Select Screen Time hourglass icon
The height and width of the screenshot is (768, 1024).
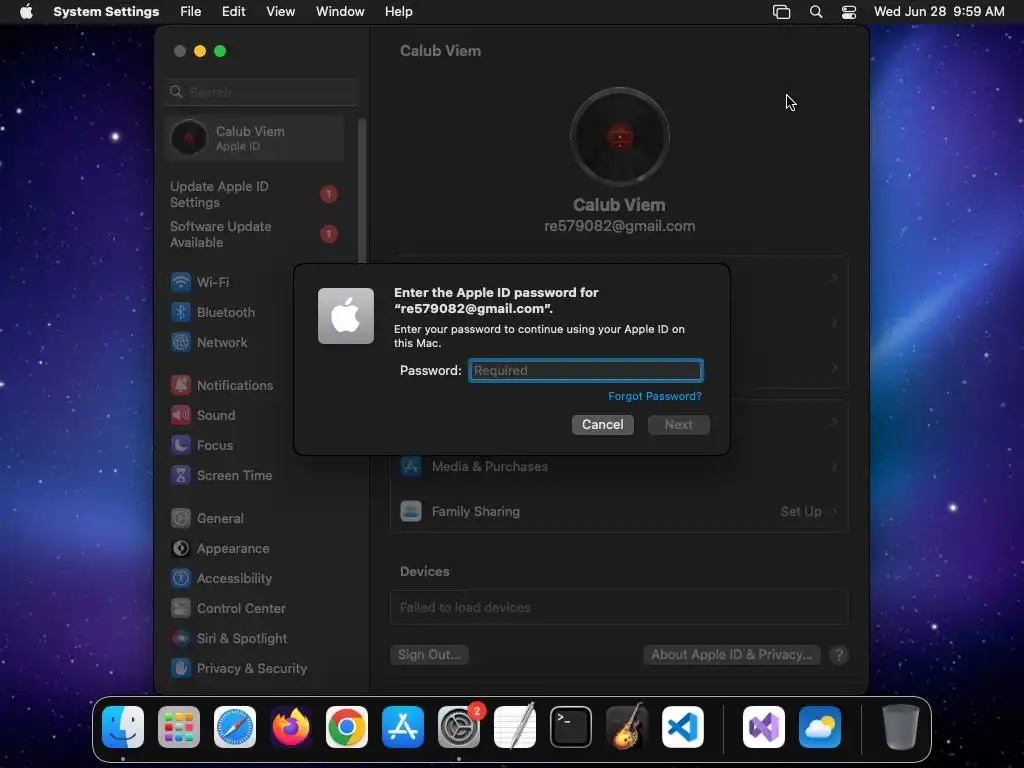tap(181, 475)
